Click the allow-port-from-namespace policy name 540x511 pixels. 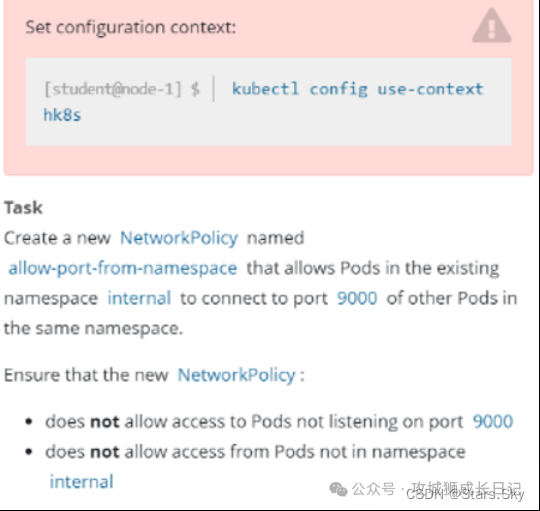click(x=123, y=268)
